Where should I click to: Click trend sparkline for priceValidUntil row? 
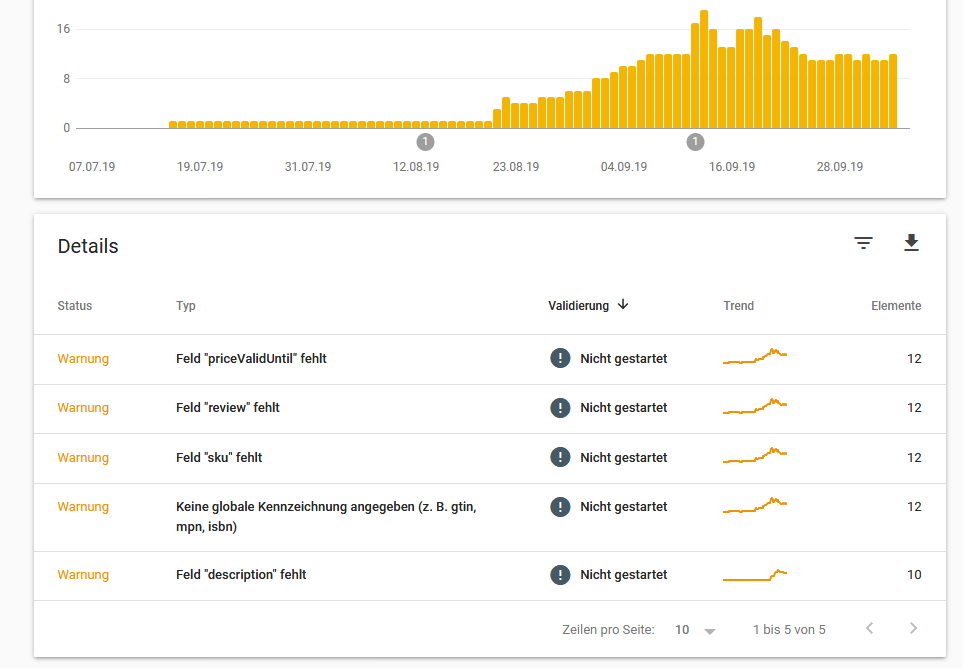[x=755, y=357]
